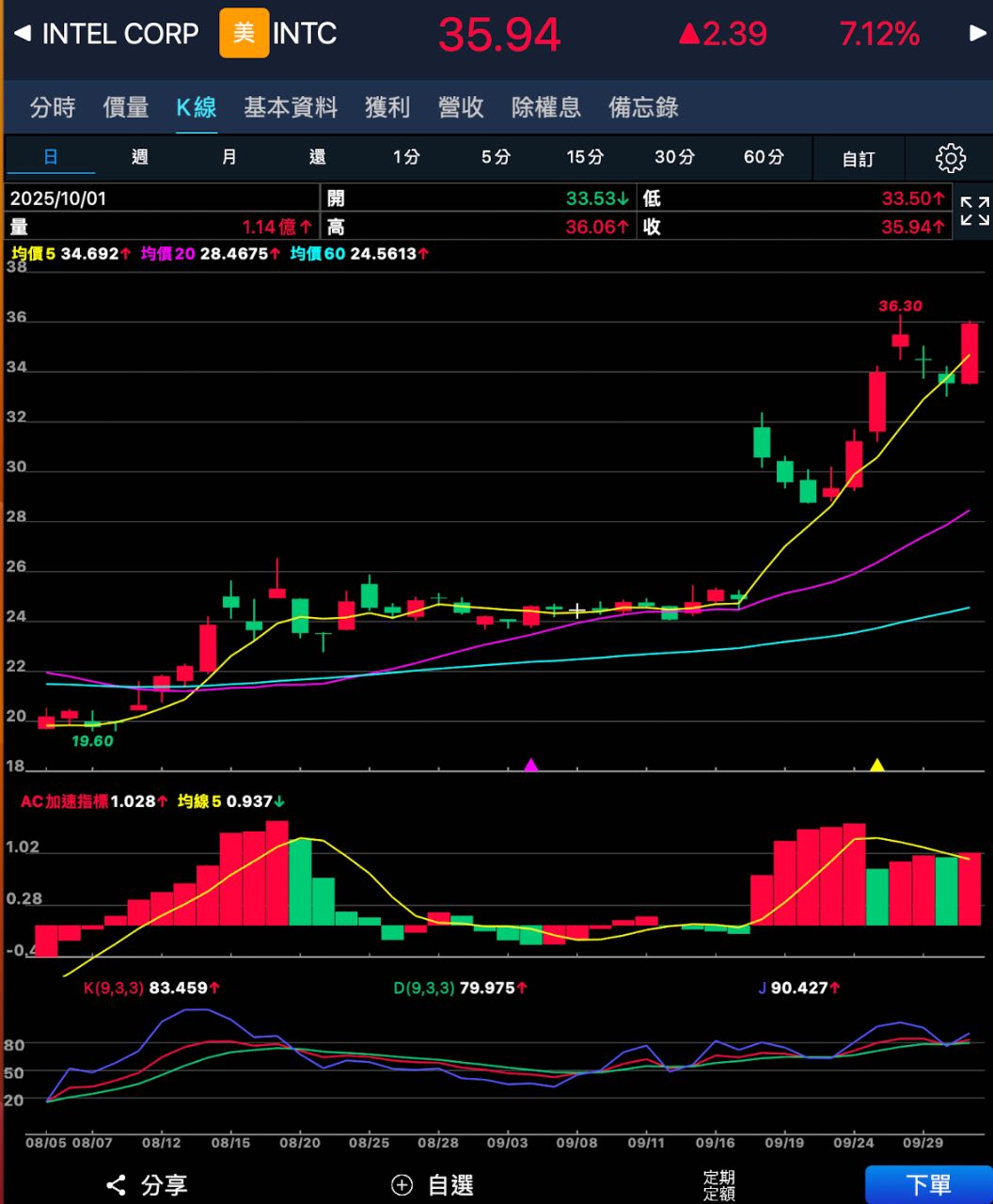
Task: Open chart settings gear icon
Action: pyautogui.click(x=951, y=157)
